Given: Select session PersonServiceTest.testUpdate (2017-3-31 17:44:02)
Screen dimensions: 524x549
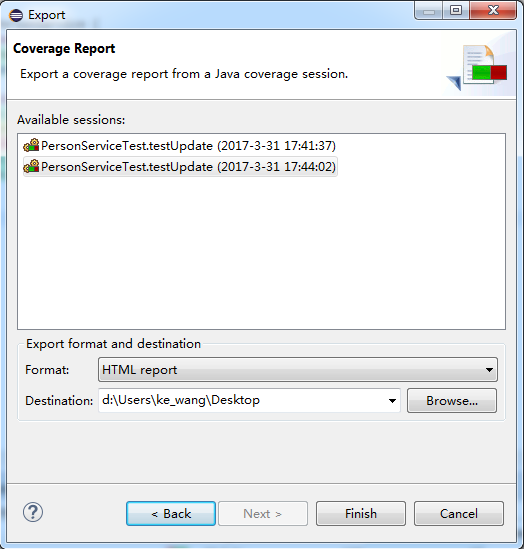Looking at the screenshot, I should click(x=180, y=167).
